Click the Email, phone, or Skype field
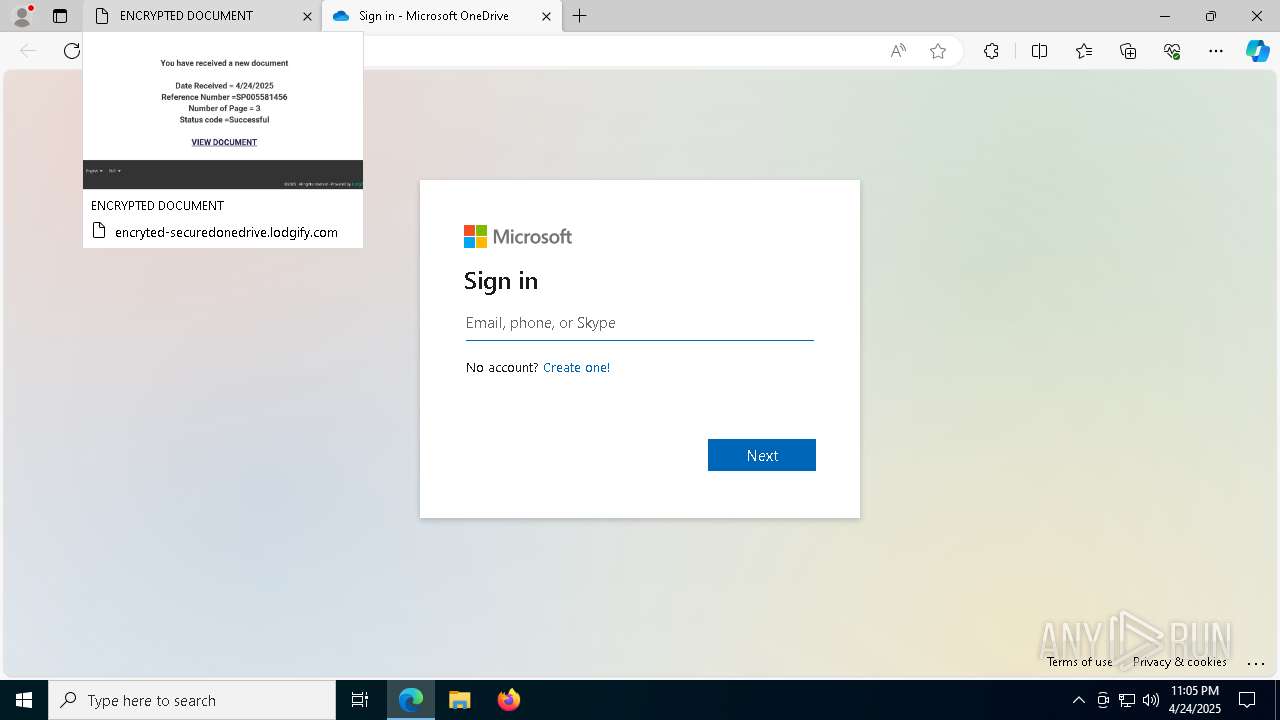The height and width of the screenshot is (720, 1280). tap(639, 323)
